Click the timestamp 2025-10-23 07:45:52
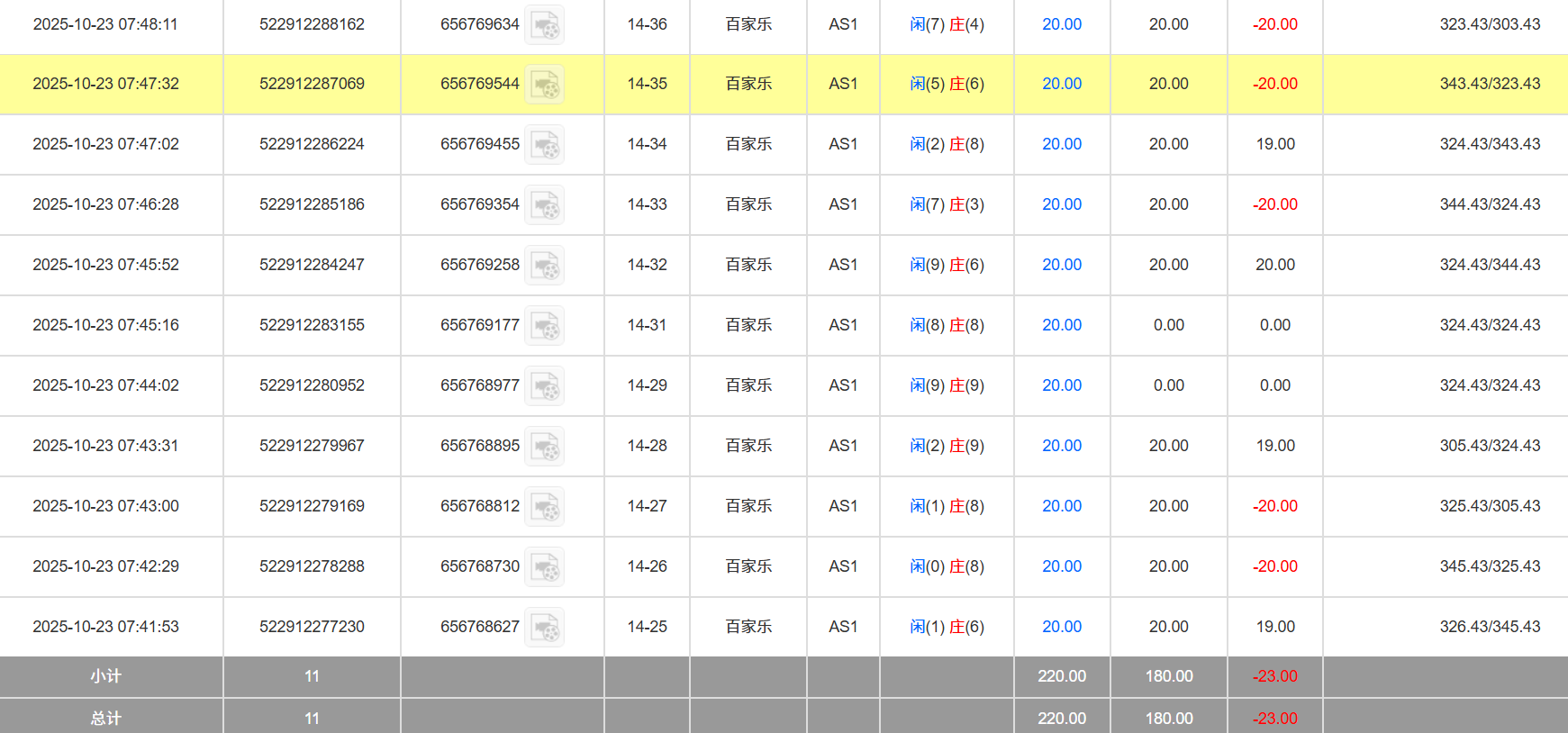This screenshot has width=1568, height=733. pos(105,265)
